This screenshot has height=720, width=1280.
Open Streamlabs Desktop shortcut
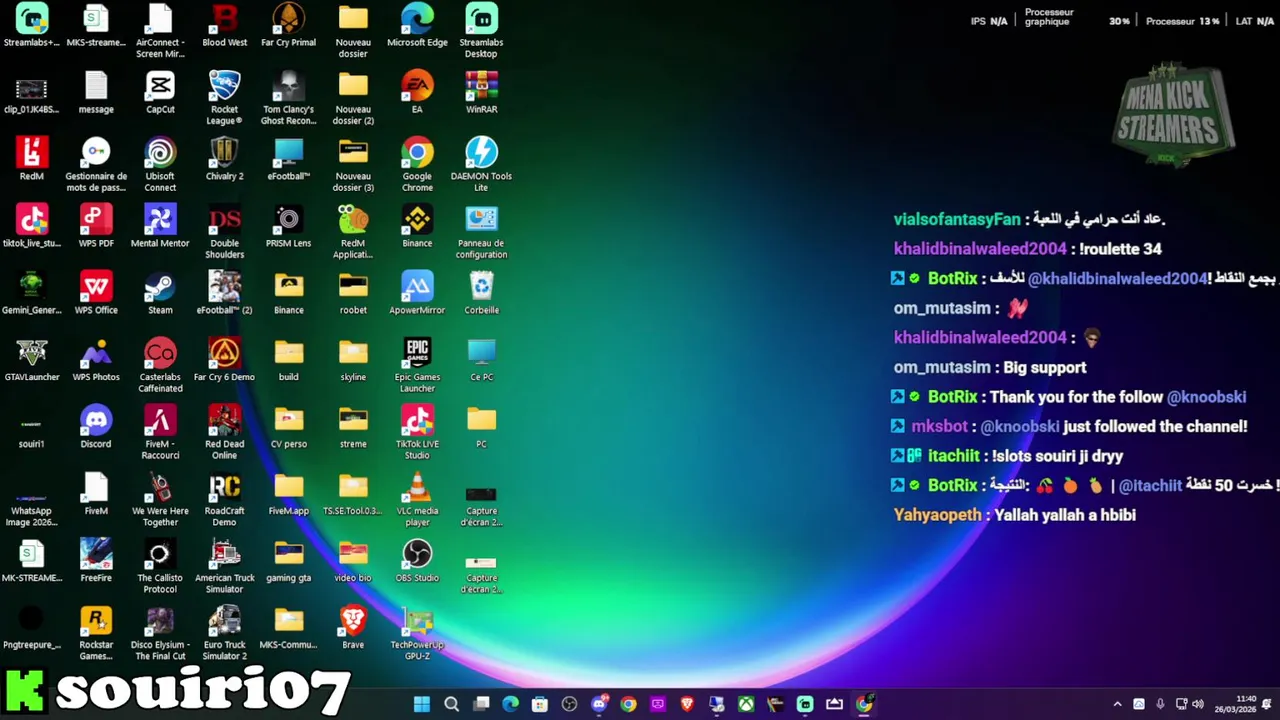coord(481,31)
